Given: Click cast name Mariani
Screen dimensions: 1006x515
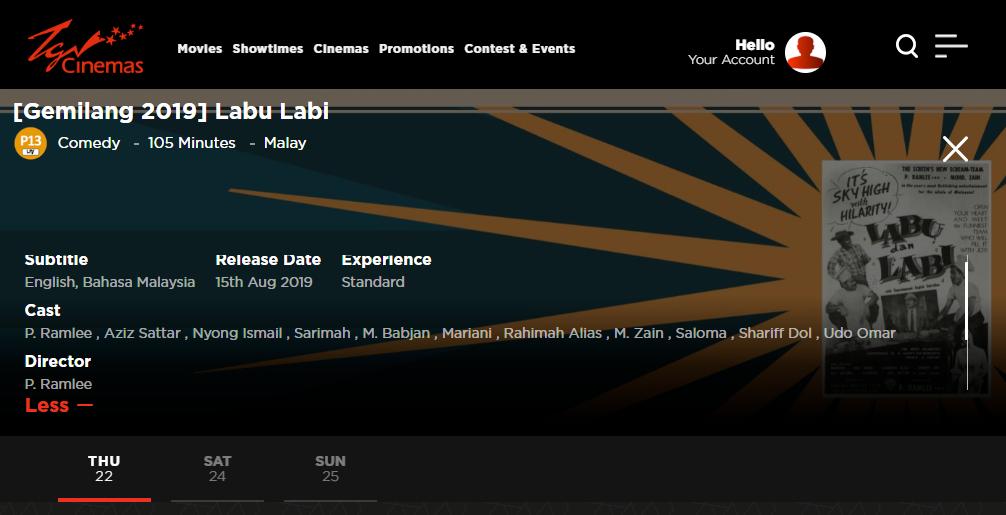Looking at the screenshot, I should point(467,333).
